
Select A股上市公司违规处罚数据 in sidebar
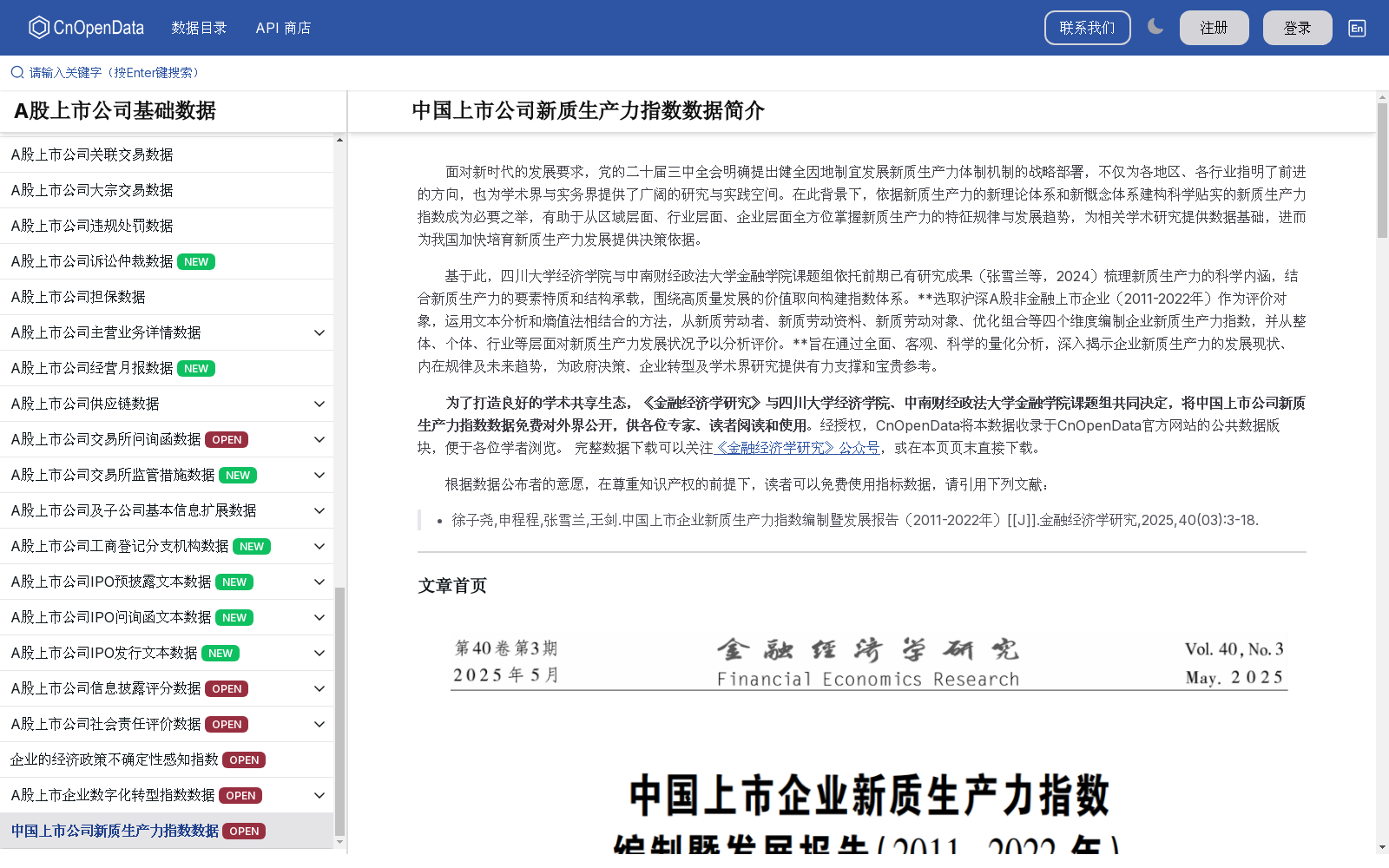91,225
